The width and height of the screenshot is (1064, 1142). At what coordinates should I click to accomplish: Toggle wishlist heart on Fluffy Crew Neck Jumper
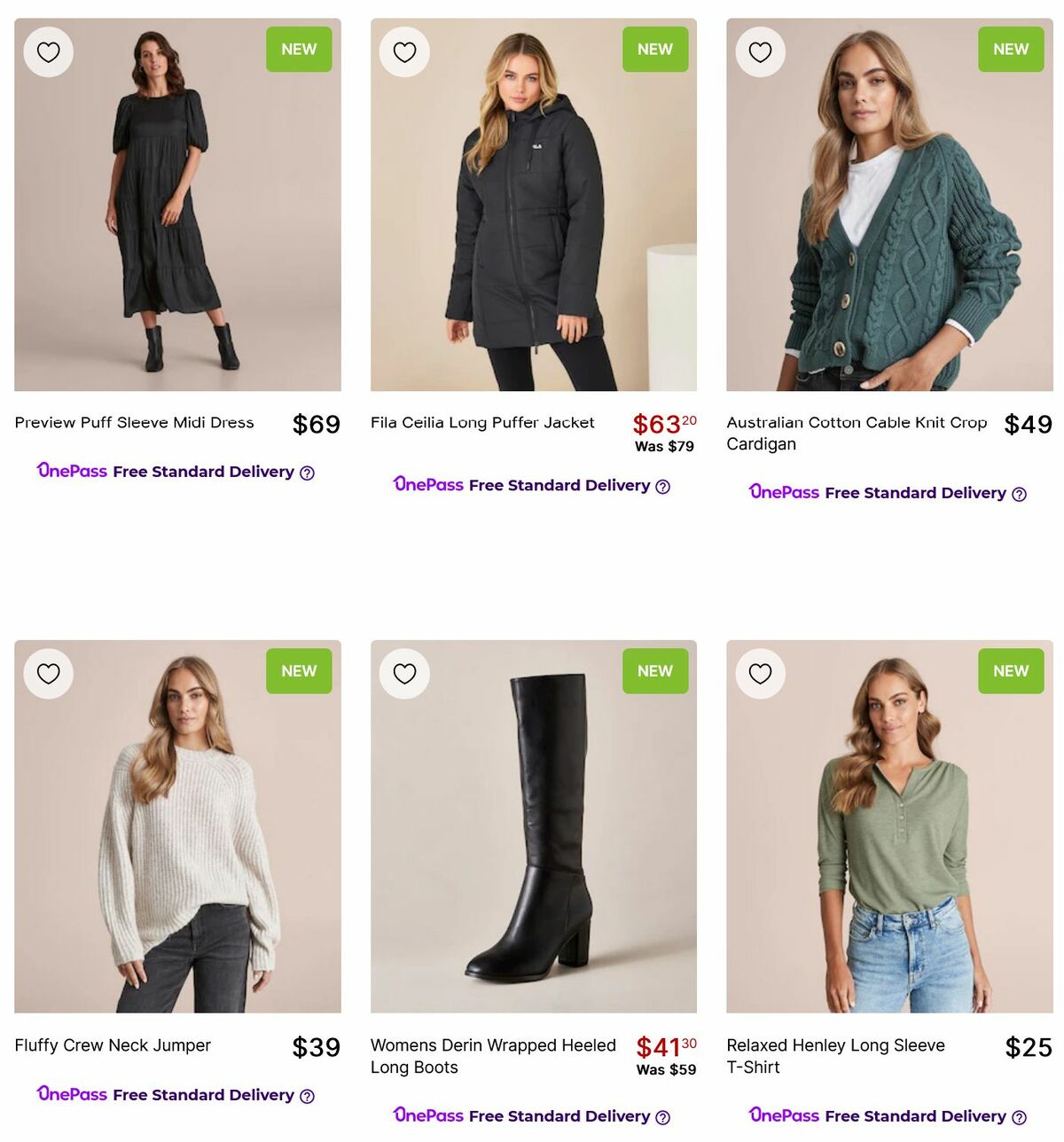click(48, 673)
